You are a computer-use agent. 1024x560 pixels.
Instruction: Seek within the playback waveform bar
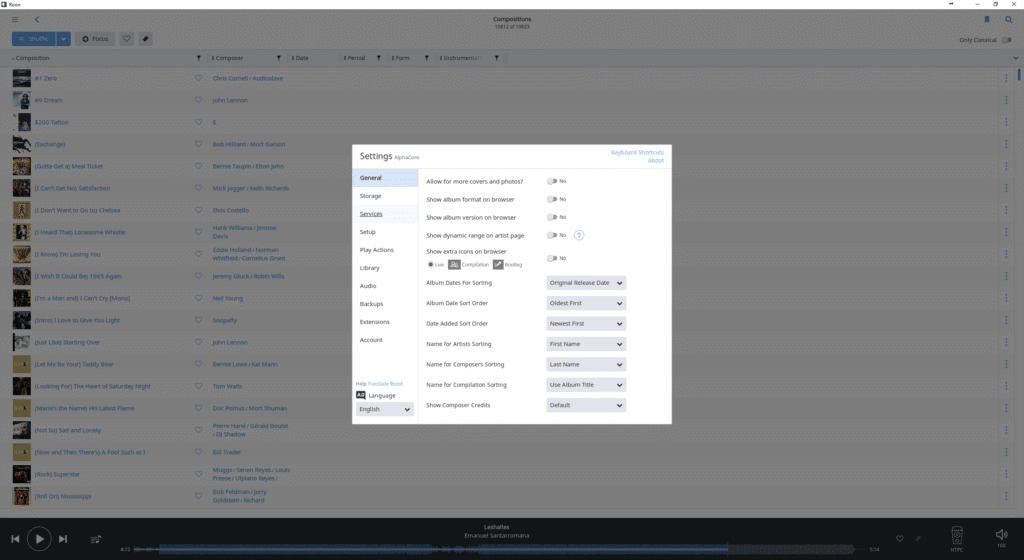click(x=500, y=549)
